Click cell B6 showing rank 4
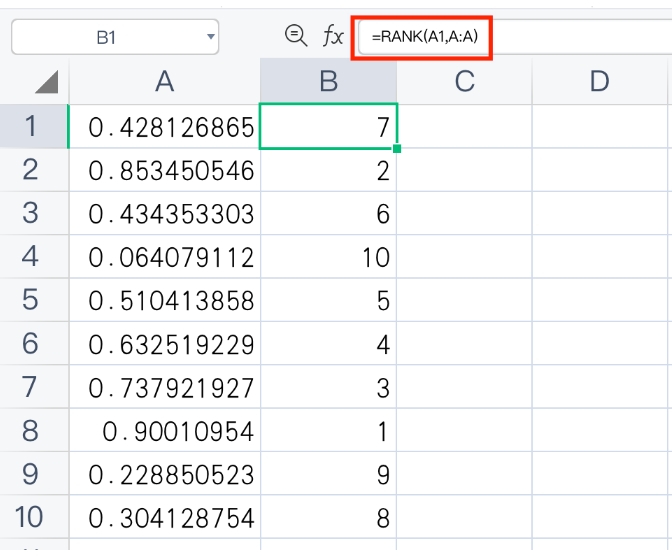The width and height of the screenshot is (672, 556). [328, 343]
